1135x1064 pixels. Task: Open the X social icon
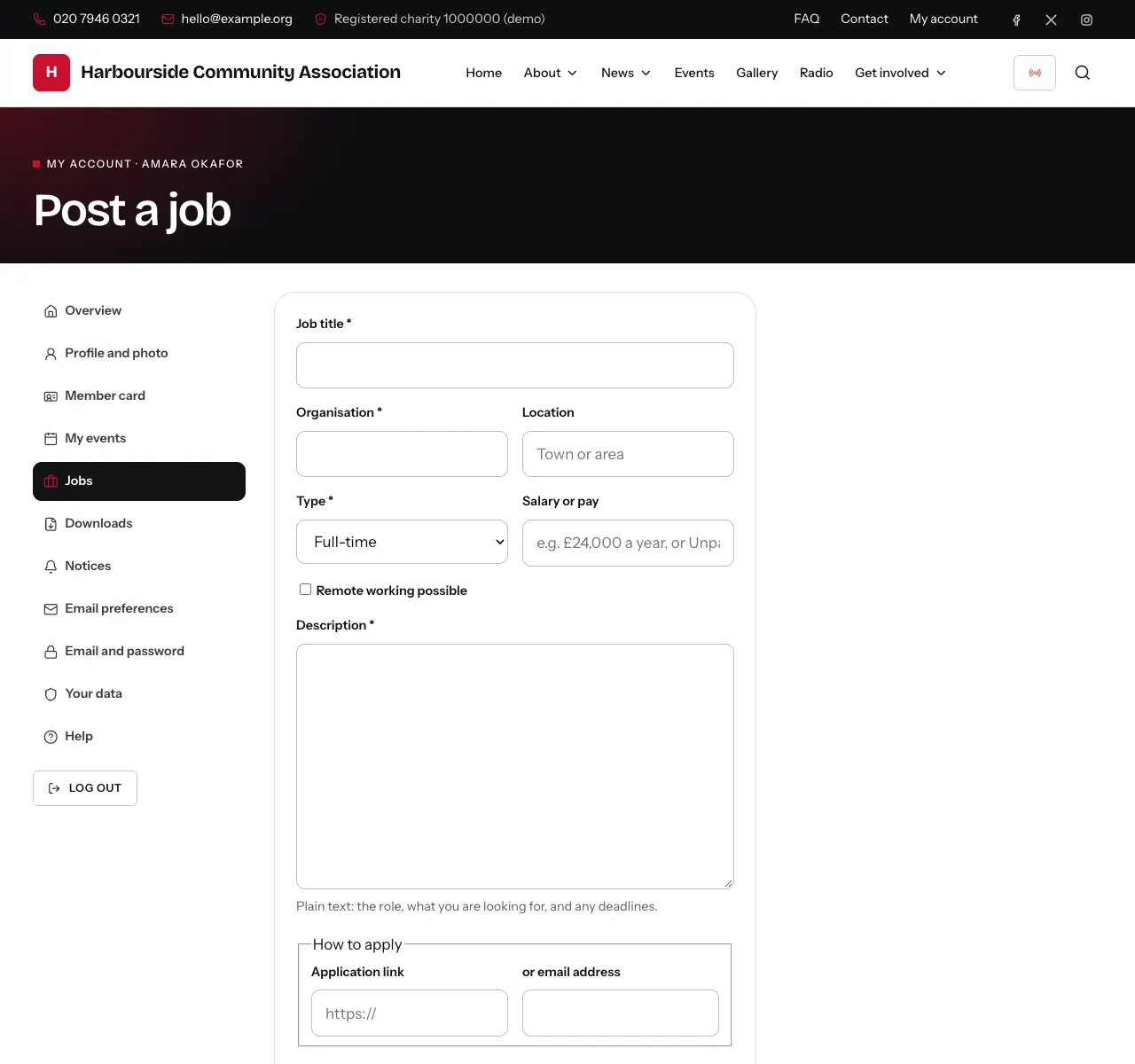pos(1051,20)
